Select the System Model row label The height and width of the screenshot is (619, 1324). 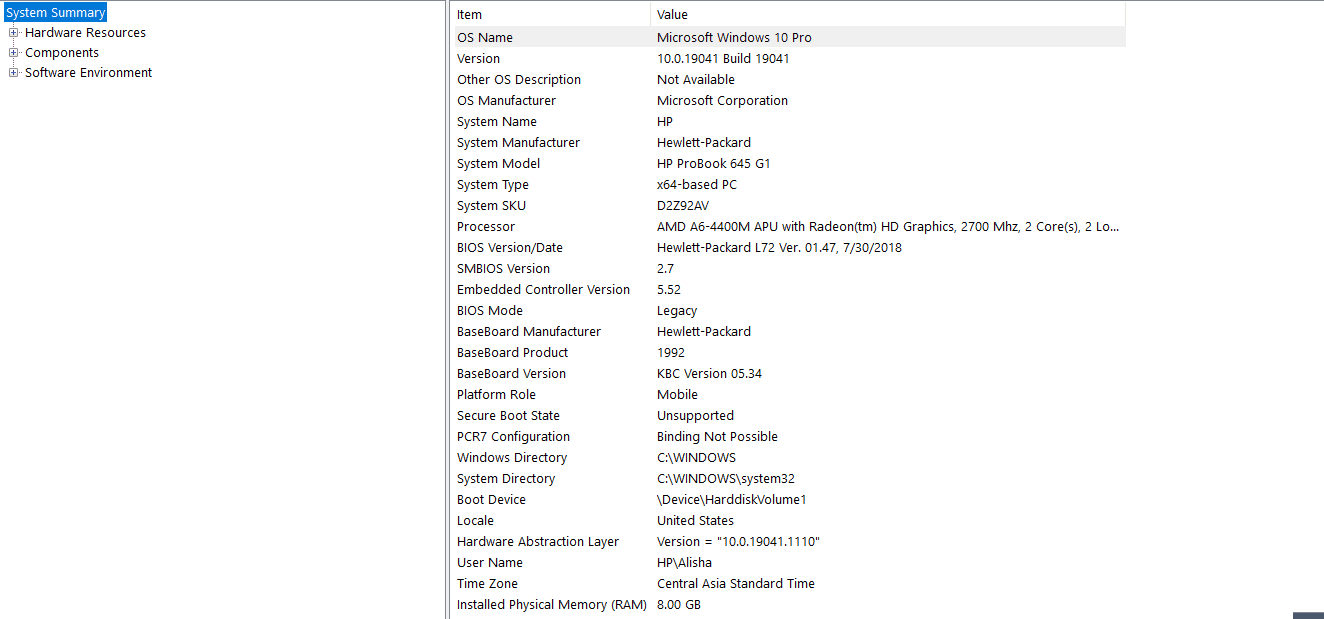(498, 163)
